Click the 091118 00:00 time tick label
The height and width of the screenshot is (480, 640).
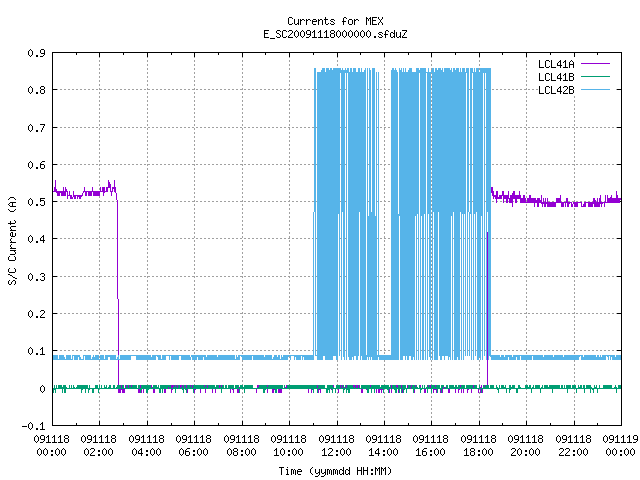(x=52, y=446)
